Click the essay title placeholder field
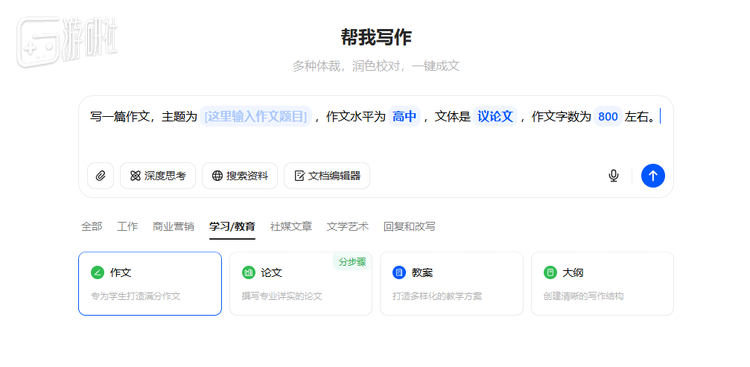The width and height of the screenshot is (750, 367). 255,116
